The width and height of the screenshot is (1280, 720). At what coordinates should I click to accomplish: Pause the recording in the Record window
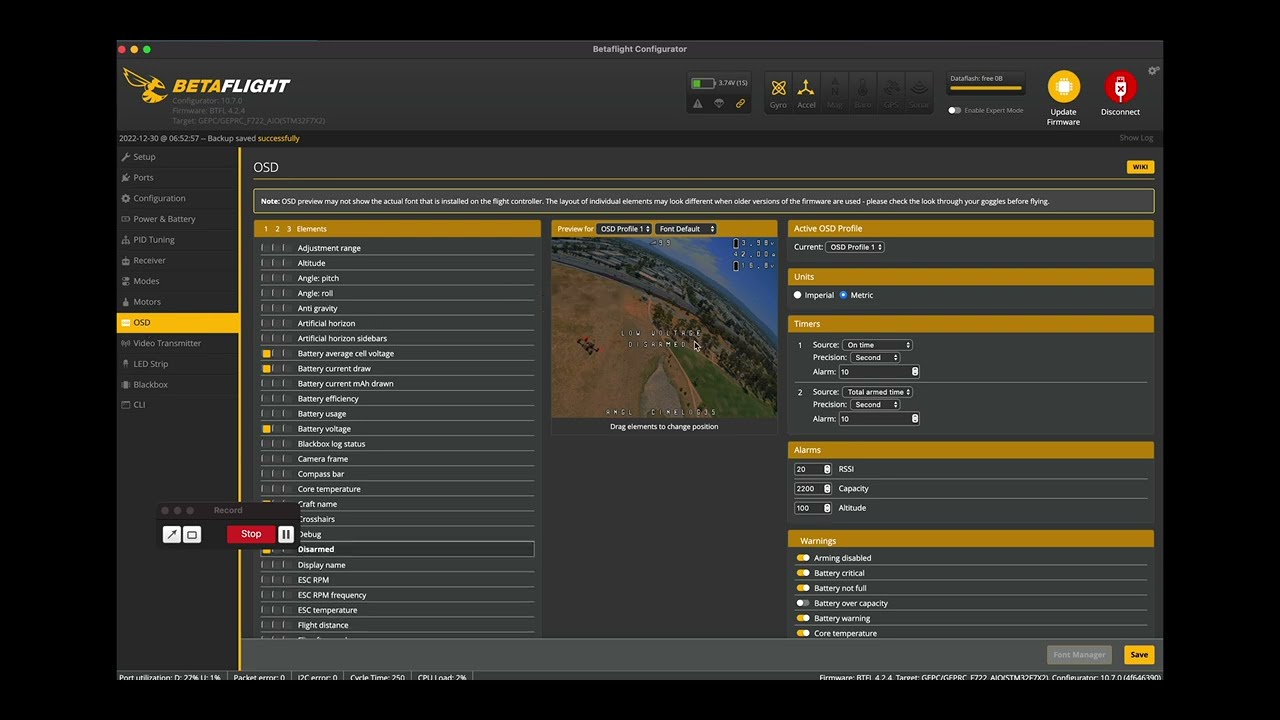click(286, 534)
